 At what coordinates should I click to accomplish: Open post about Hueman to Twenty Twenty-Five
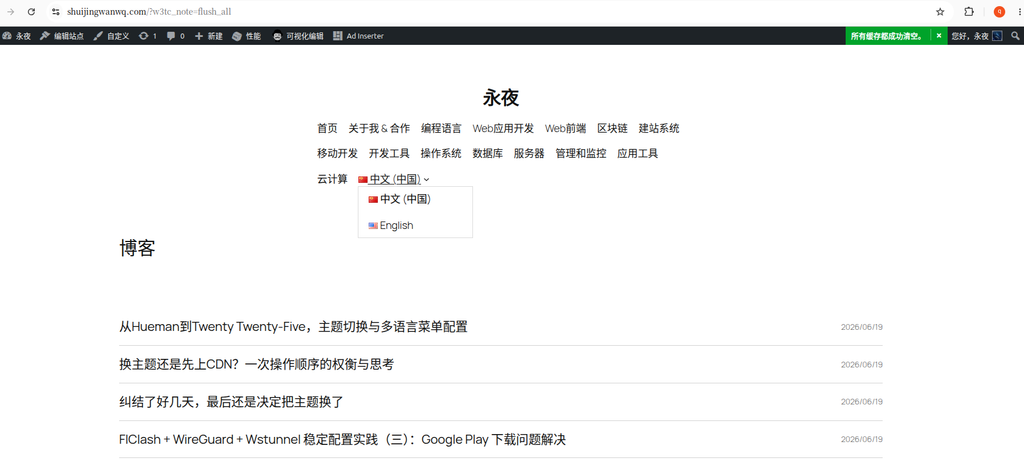pyautogui.click(x=293, y=327)
